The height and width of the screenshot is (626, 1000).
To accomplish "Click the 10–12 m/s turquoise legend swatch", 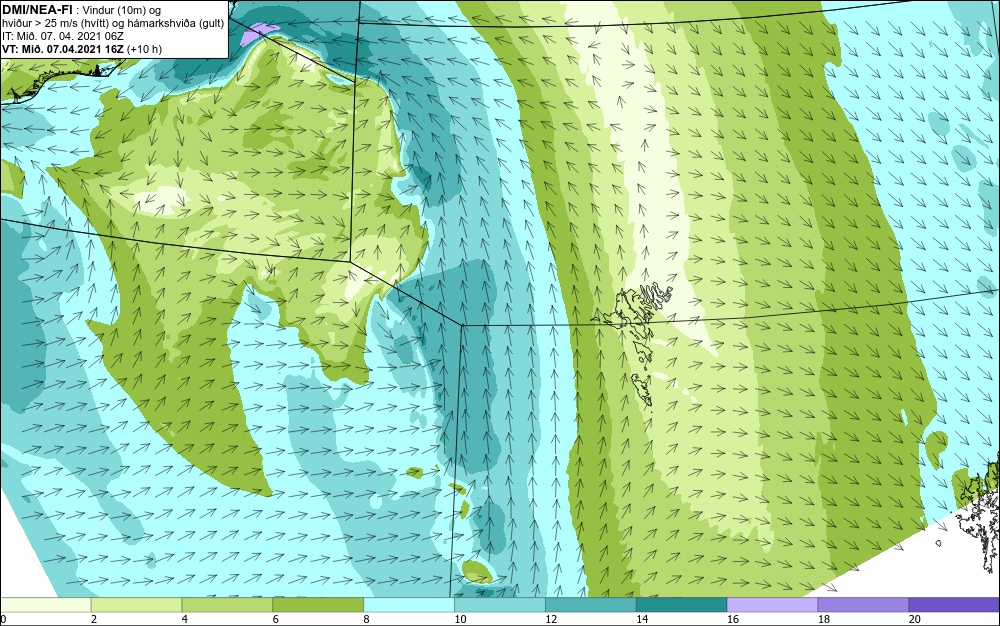I will coord(500,605).
